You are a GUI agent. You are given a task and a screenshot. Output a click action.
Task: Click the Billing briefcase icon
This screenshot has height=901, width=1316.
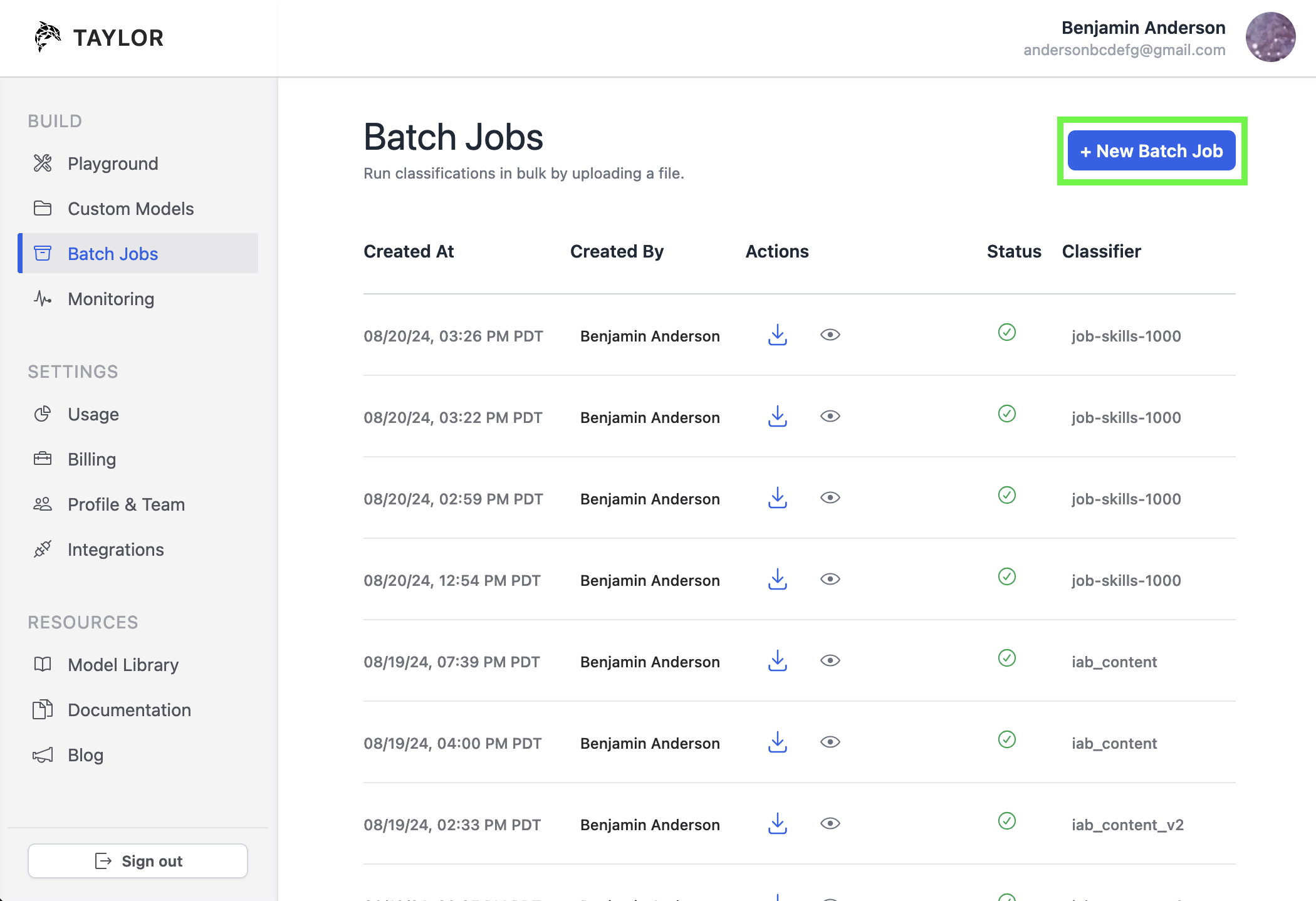[43, 459]
